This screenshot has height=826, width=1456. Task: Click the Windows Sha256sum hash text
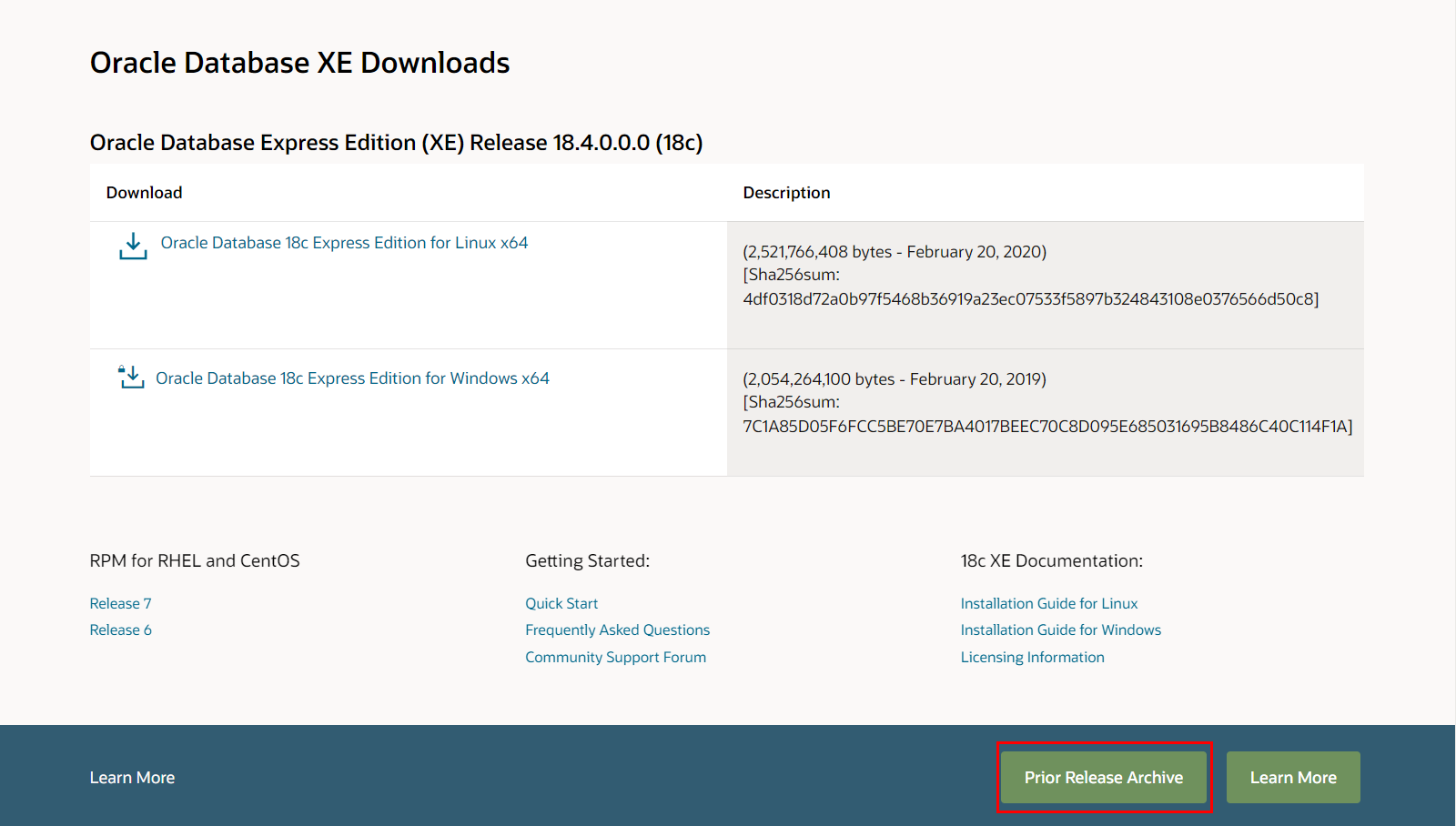[1047, 427]
